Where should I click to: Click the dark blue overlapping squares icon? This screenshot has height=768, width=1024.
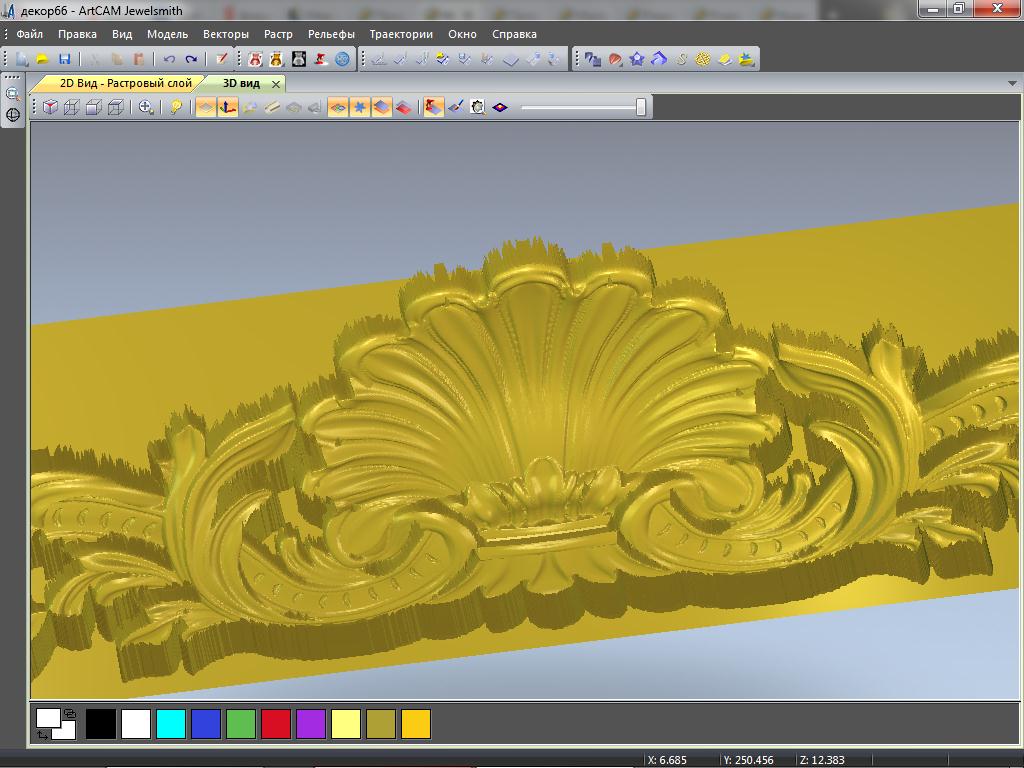[593, 59]
